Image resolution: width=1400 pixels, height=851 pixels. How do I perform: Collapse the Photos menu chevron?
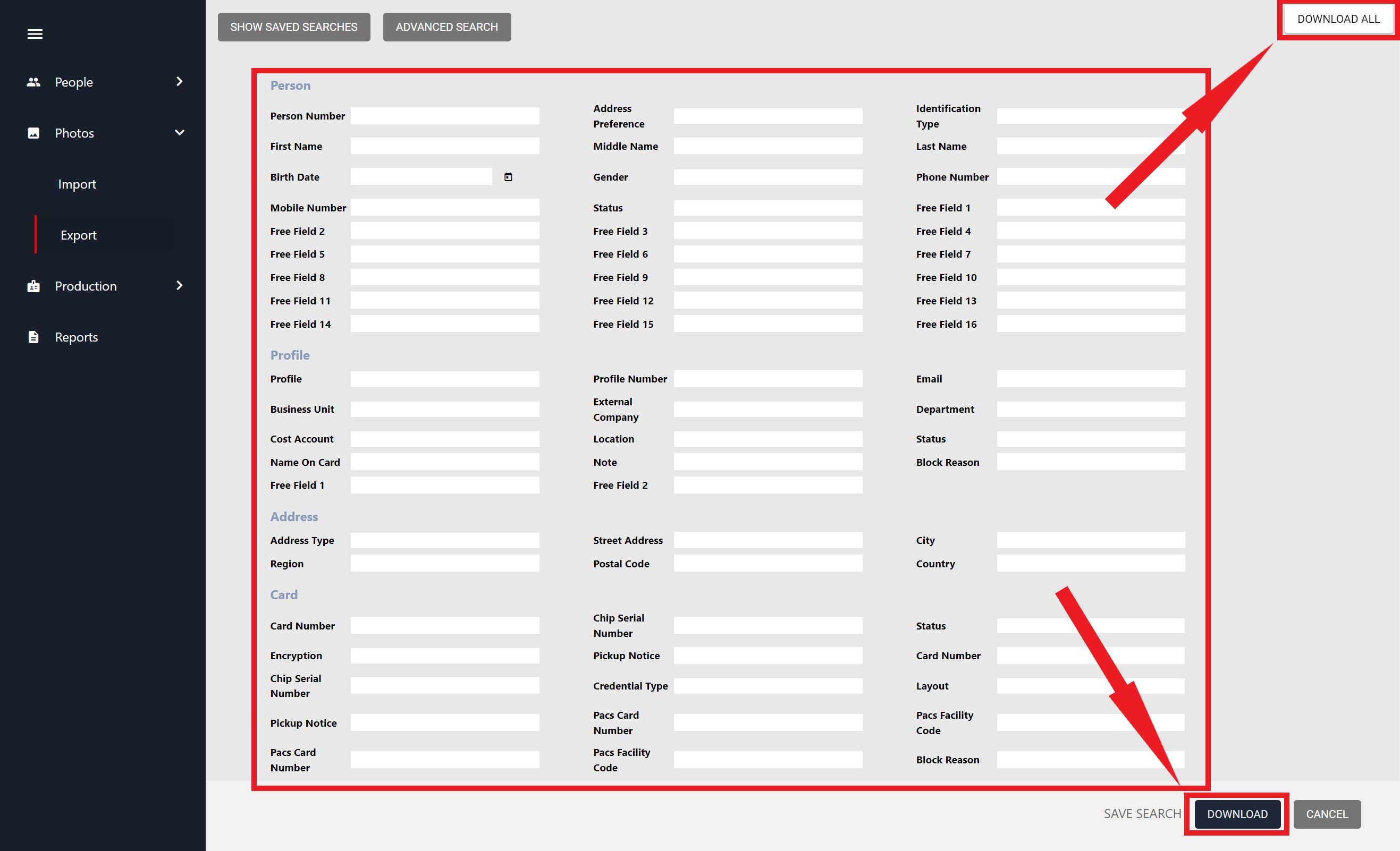pyautogui.click(x=180, y=132)
